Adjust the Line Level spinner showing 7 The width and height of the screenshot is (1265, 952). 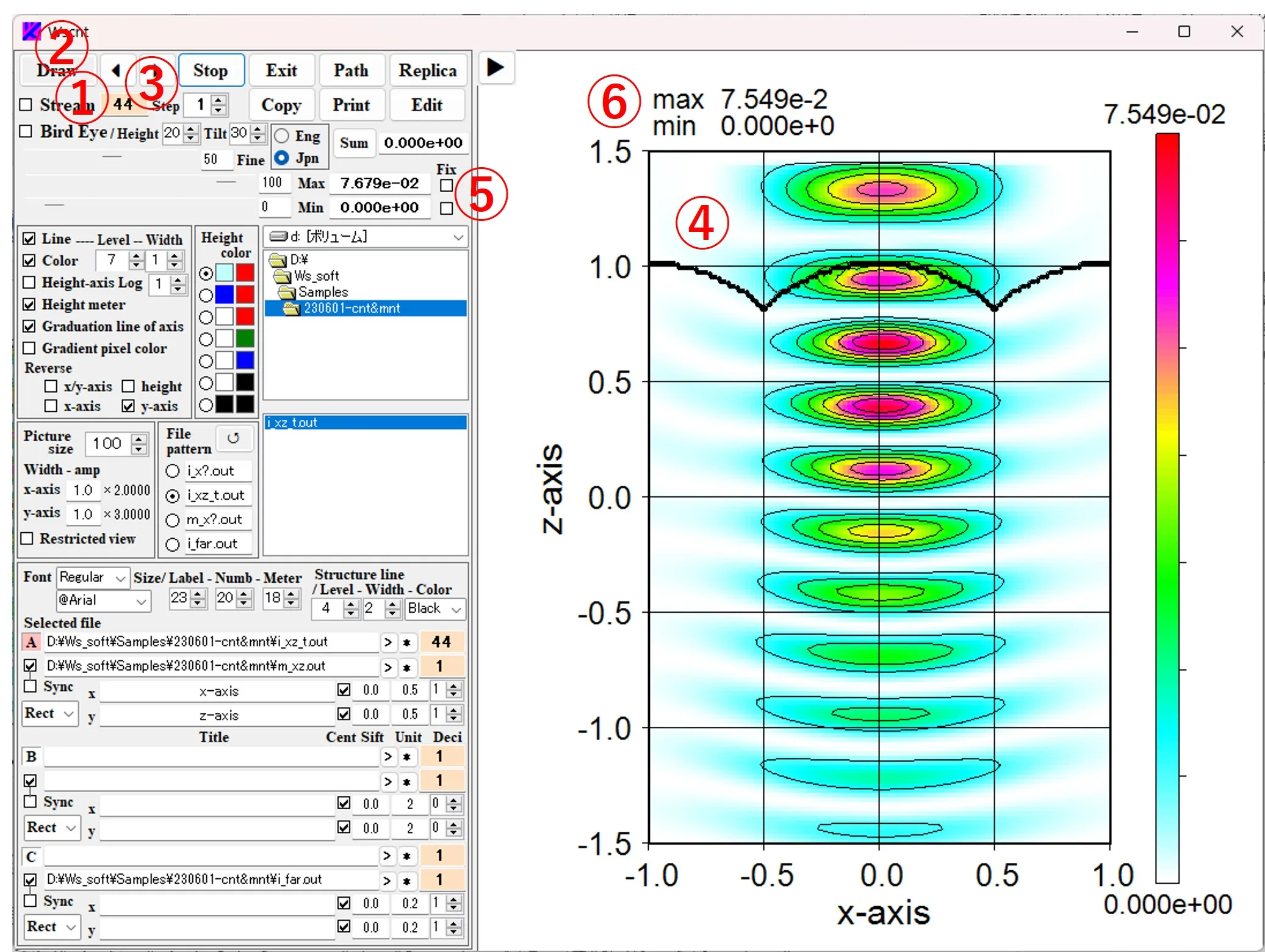(136, 261)
